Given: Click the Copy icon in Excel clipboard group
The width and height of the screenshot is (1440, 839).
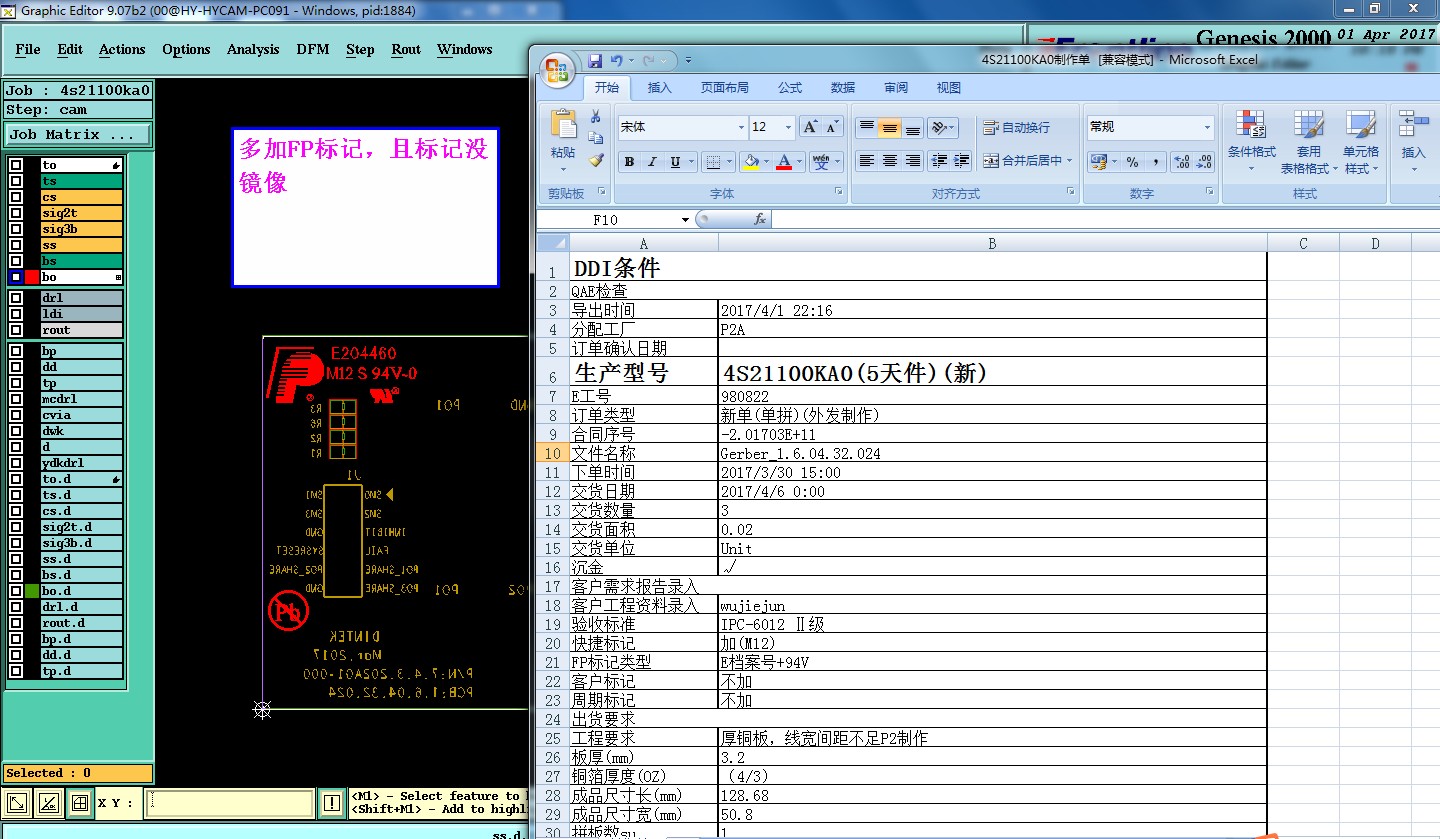Looking at the screenshot, I should [x=596, y=138].
